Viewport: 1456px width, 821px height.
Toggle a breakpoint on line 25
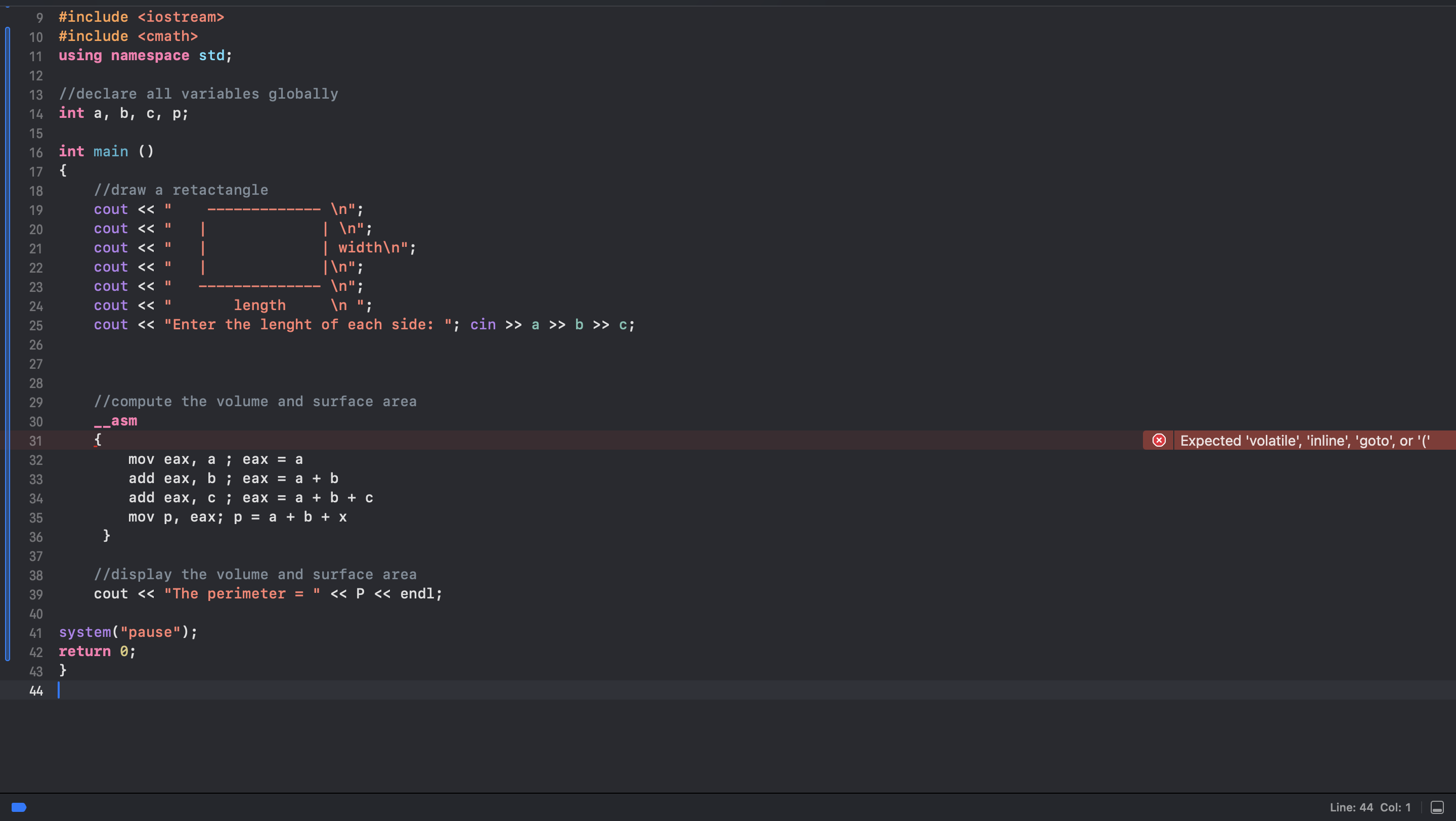click(x=35, y=326)
